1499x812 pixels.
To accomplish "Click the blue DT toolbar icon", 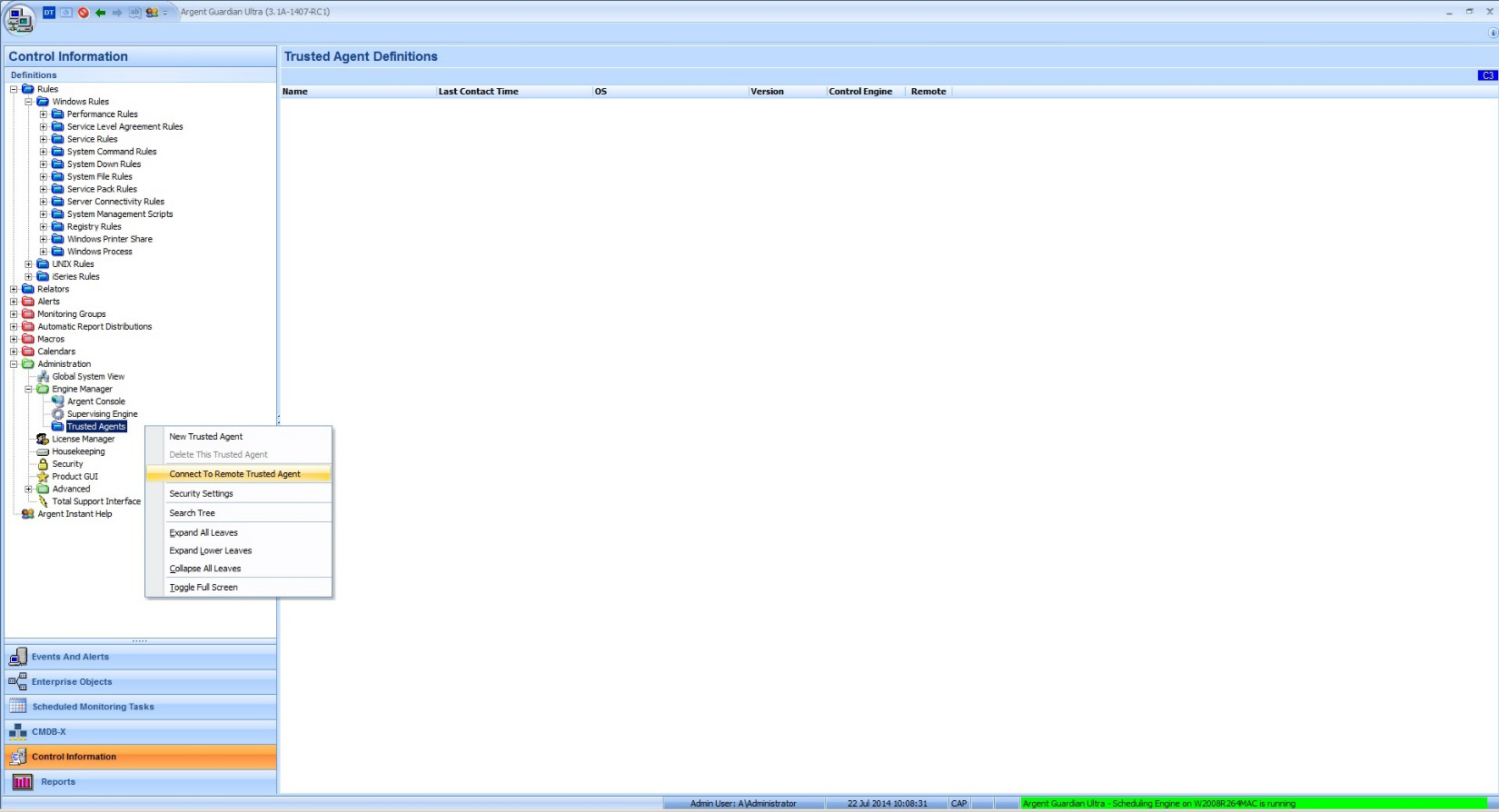I will click(x=49, y=13).
